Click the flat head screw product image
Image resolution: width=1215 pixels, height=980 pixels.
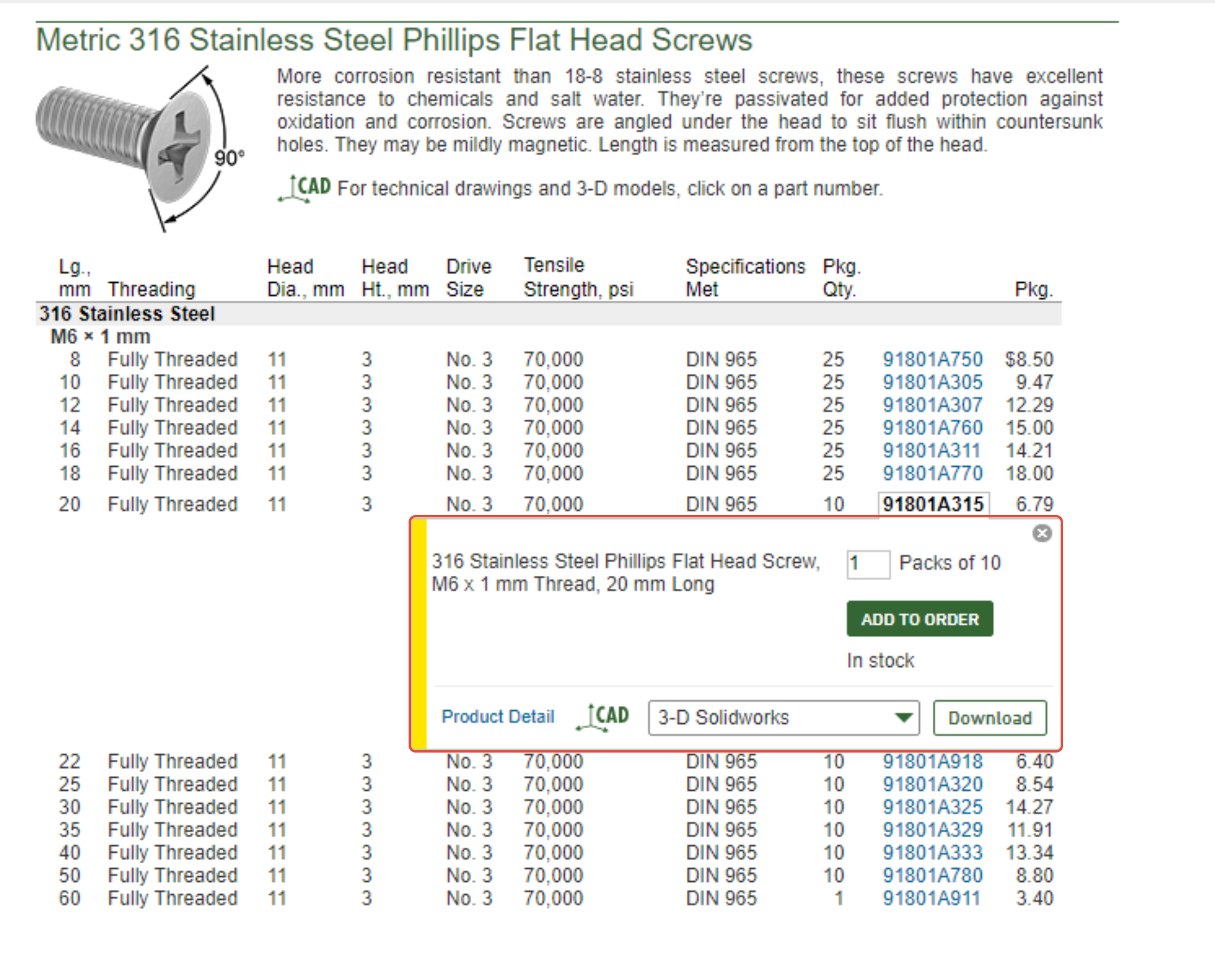(x=141, y=148)
